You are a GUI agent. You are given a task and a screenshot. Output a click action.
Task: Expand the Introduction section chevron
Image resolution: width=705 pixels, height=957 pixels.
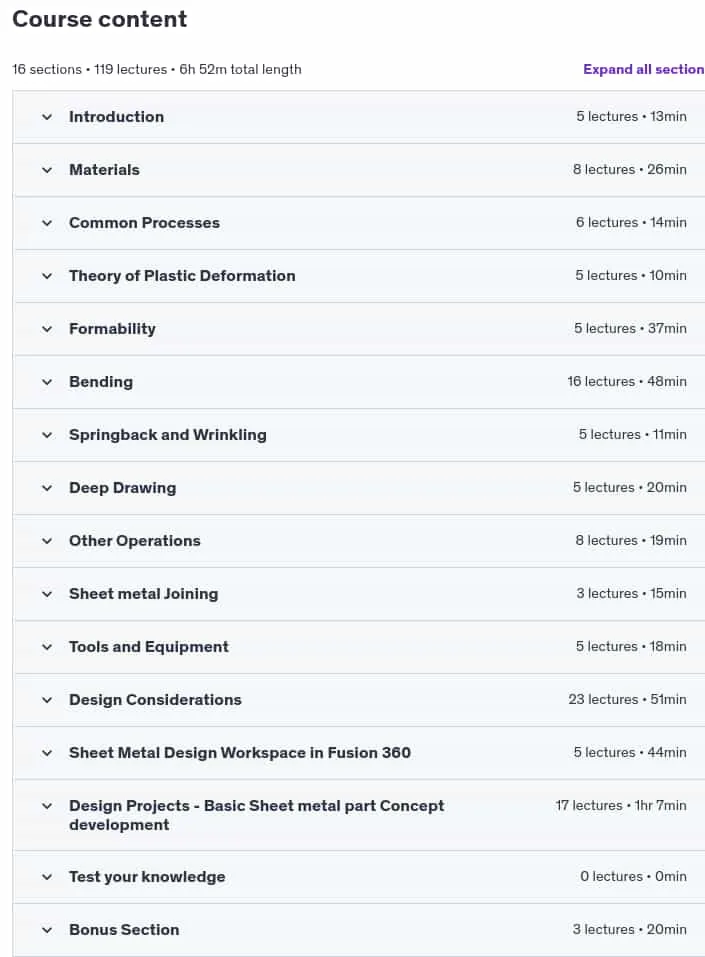coord(47,117)
